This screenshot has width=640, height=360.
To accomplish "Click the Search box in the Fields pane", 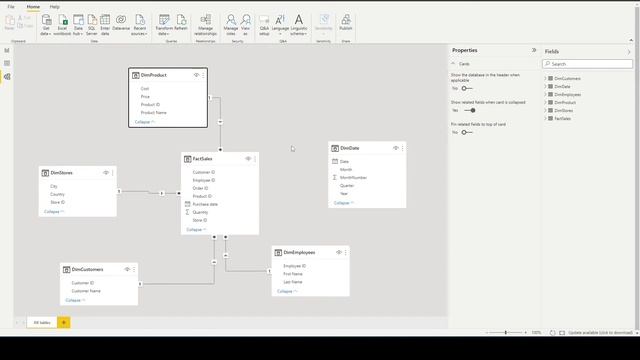I will [588, 64].
